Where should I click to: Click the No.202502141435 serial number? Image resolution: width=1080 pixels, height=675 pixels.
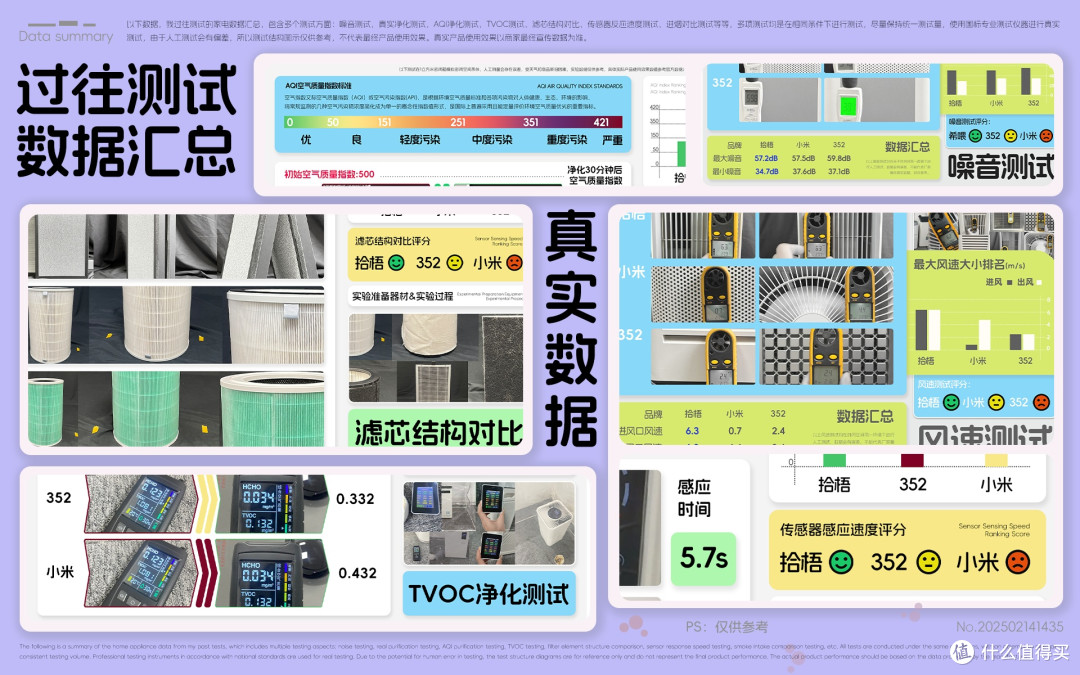tap(1010, 627)
